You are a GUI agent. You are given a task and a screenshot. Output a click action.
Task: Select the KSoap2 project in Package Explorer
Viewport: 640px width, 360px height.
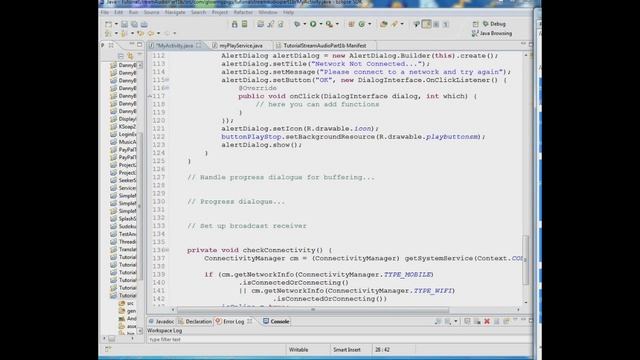pos(123,127)
